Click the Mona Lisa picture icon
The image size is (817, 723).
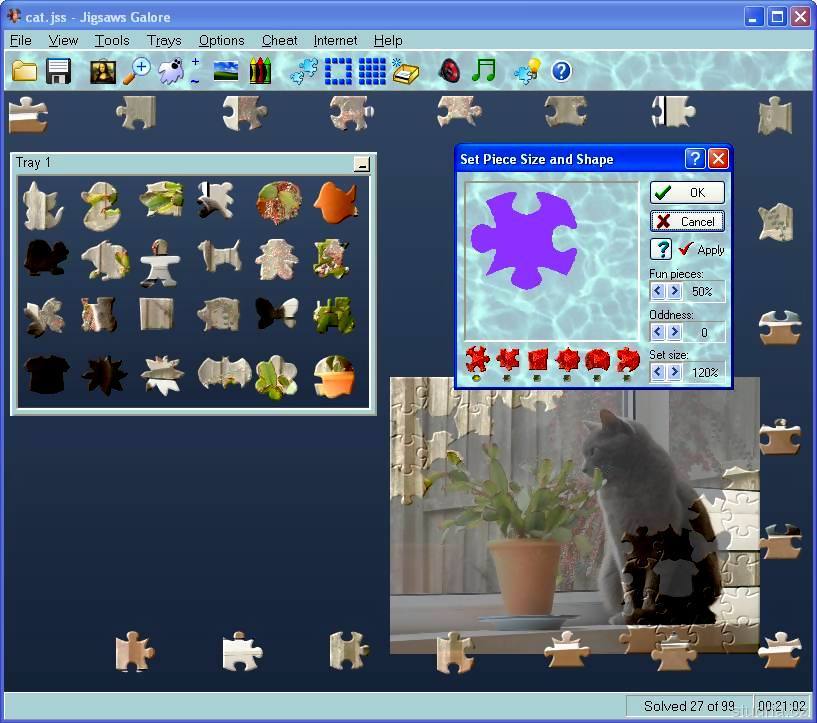pos(103,71)
